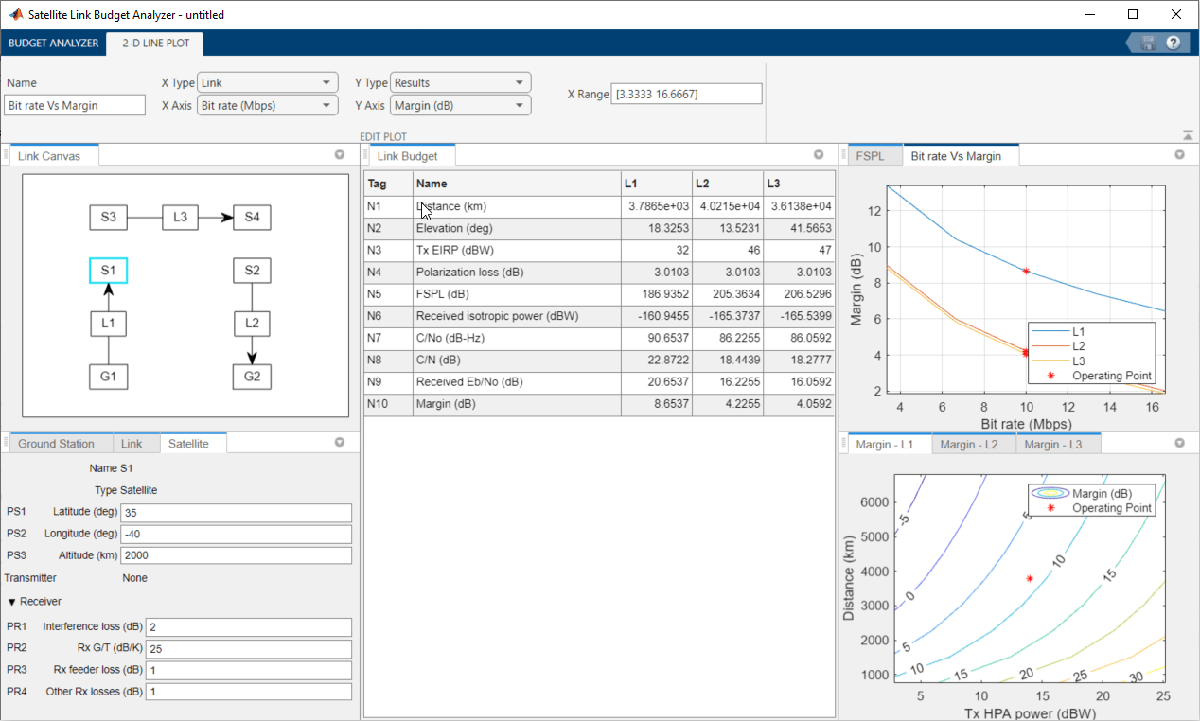Select the L3 link block on canvas
This screenshot has height=721, width=1200.
pyautogui.click(x=180, y=216)
